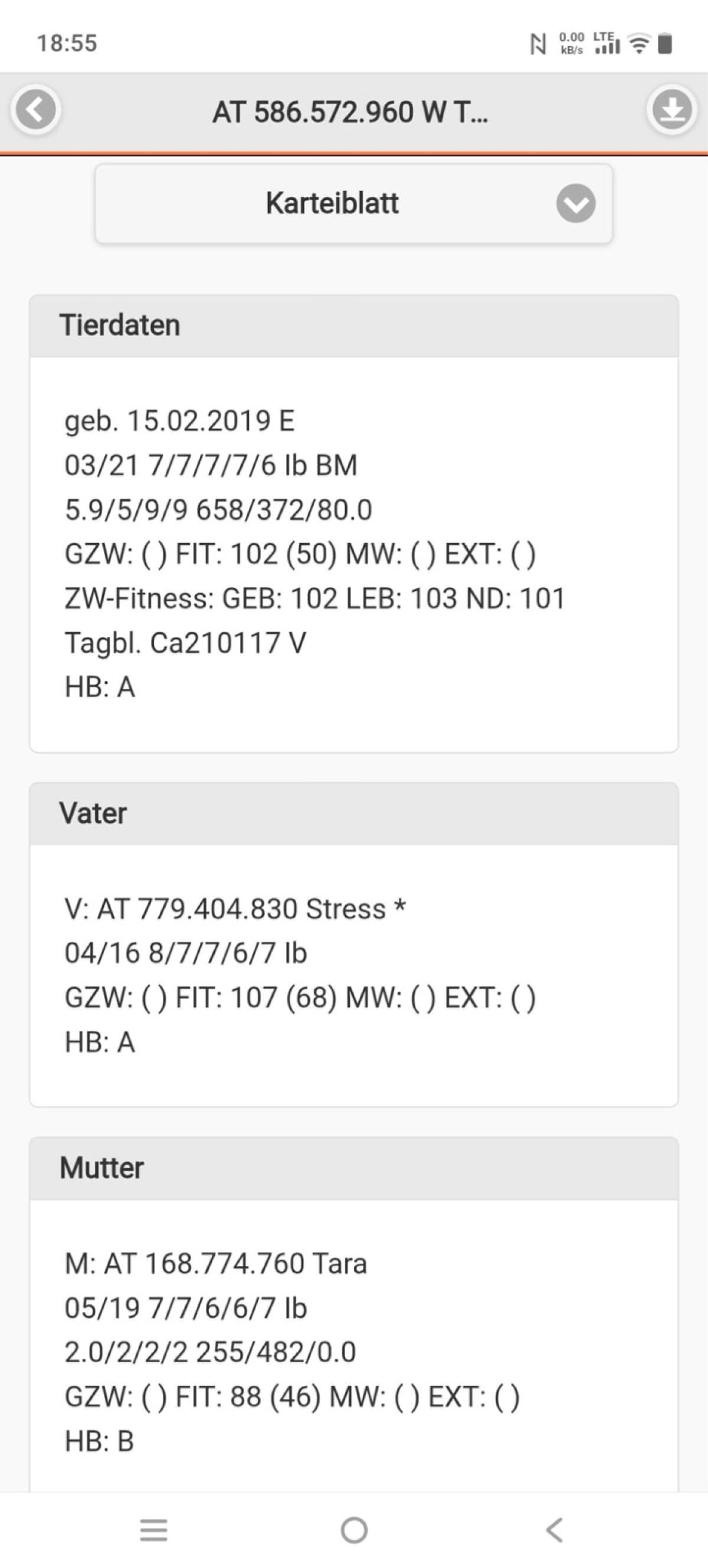Tap the NFC status icon
708x1568 pixels.
coord(537,44)
